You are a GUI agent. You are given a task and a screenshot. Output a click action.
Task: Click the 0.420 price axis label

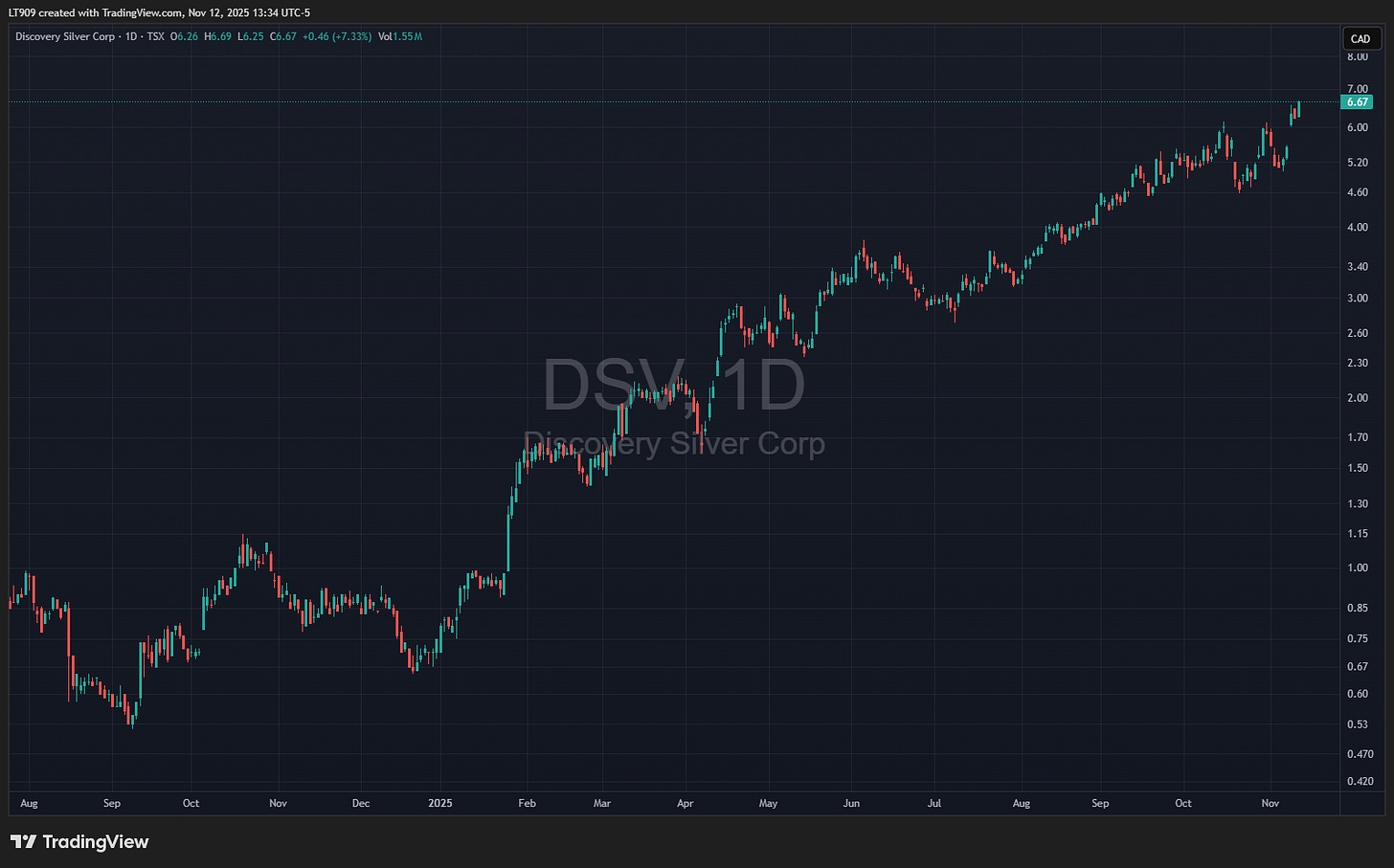point(1360,782)
